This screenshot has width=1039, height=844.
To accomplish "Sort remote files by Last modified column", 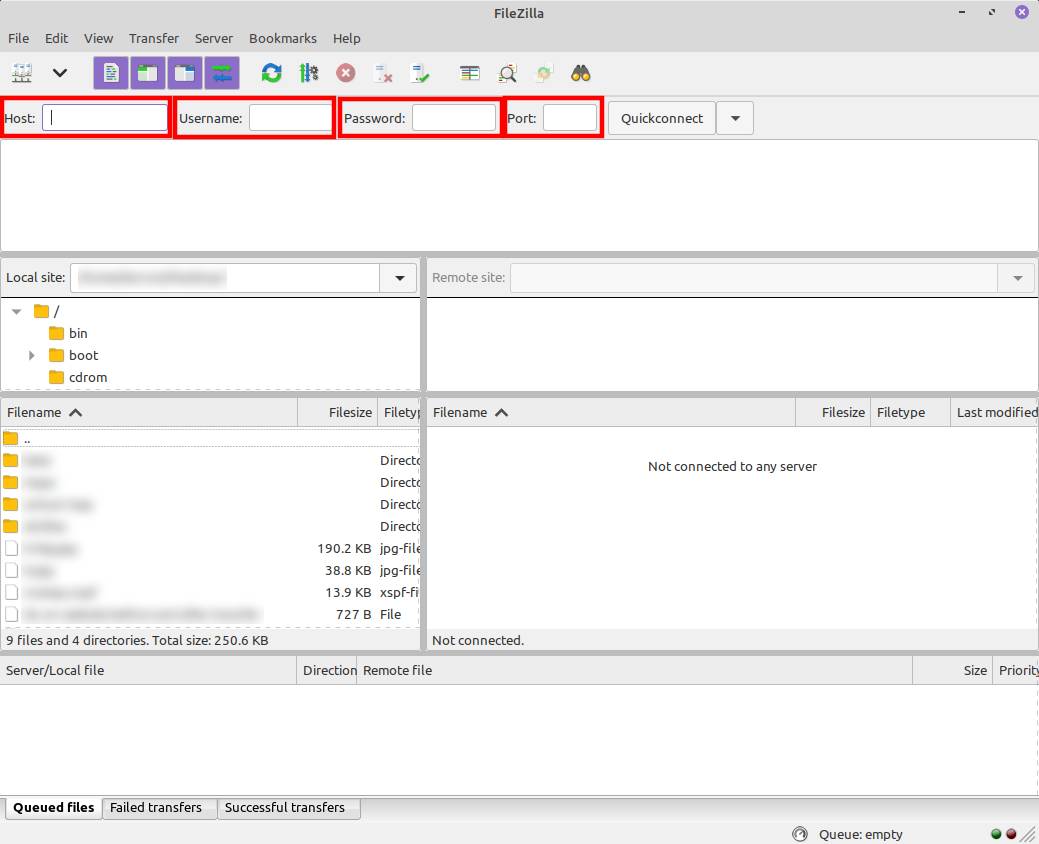I will point(994,412).
